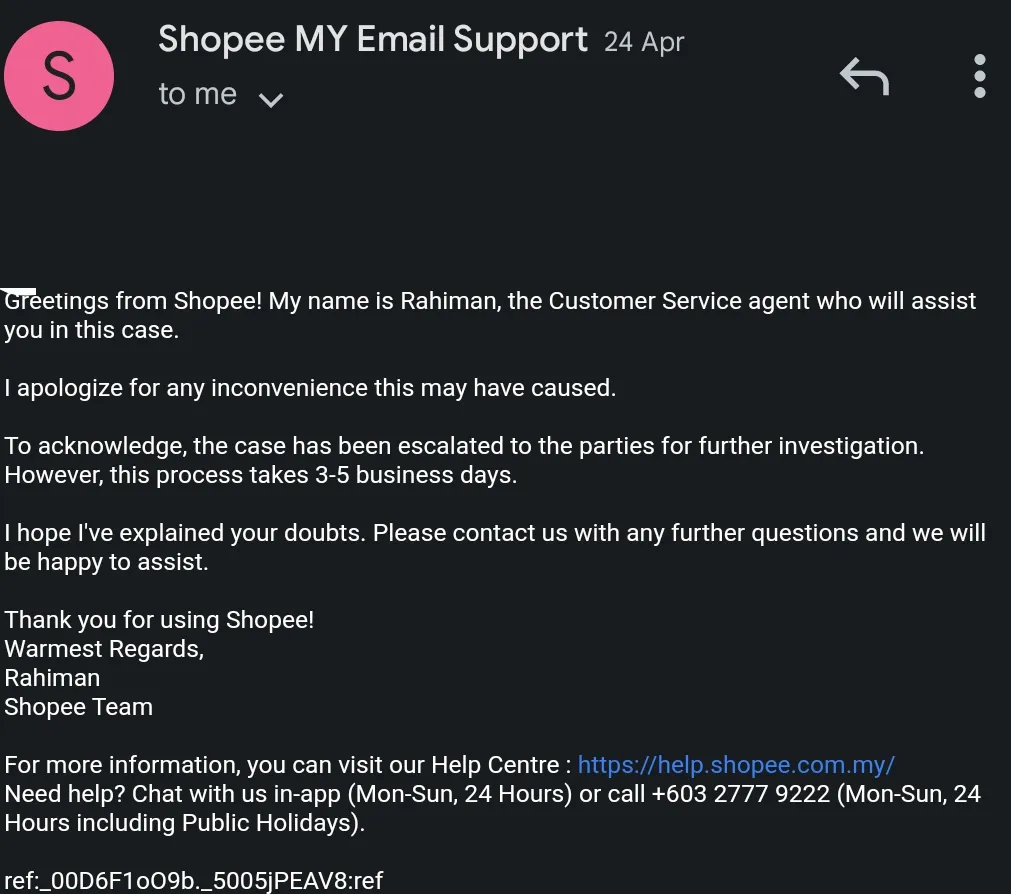Click the "Greetings from Shopee!" opening paragraph

490,315
